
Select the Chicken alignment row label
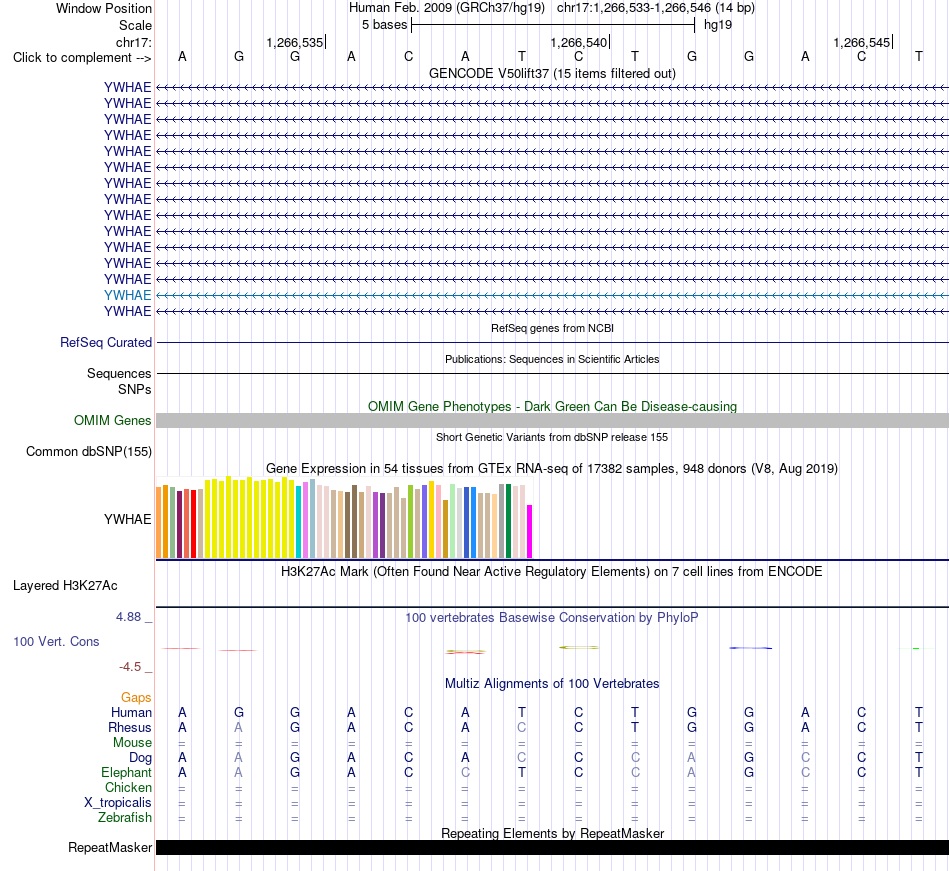(x=128, y=787)
